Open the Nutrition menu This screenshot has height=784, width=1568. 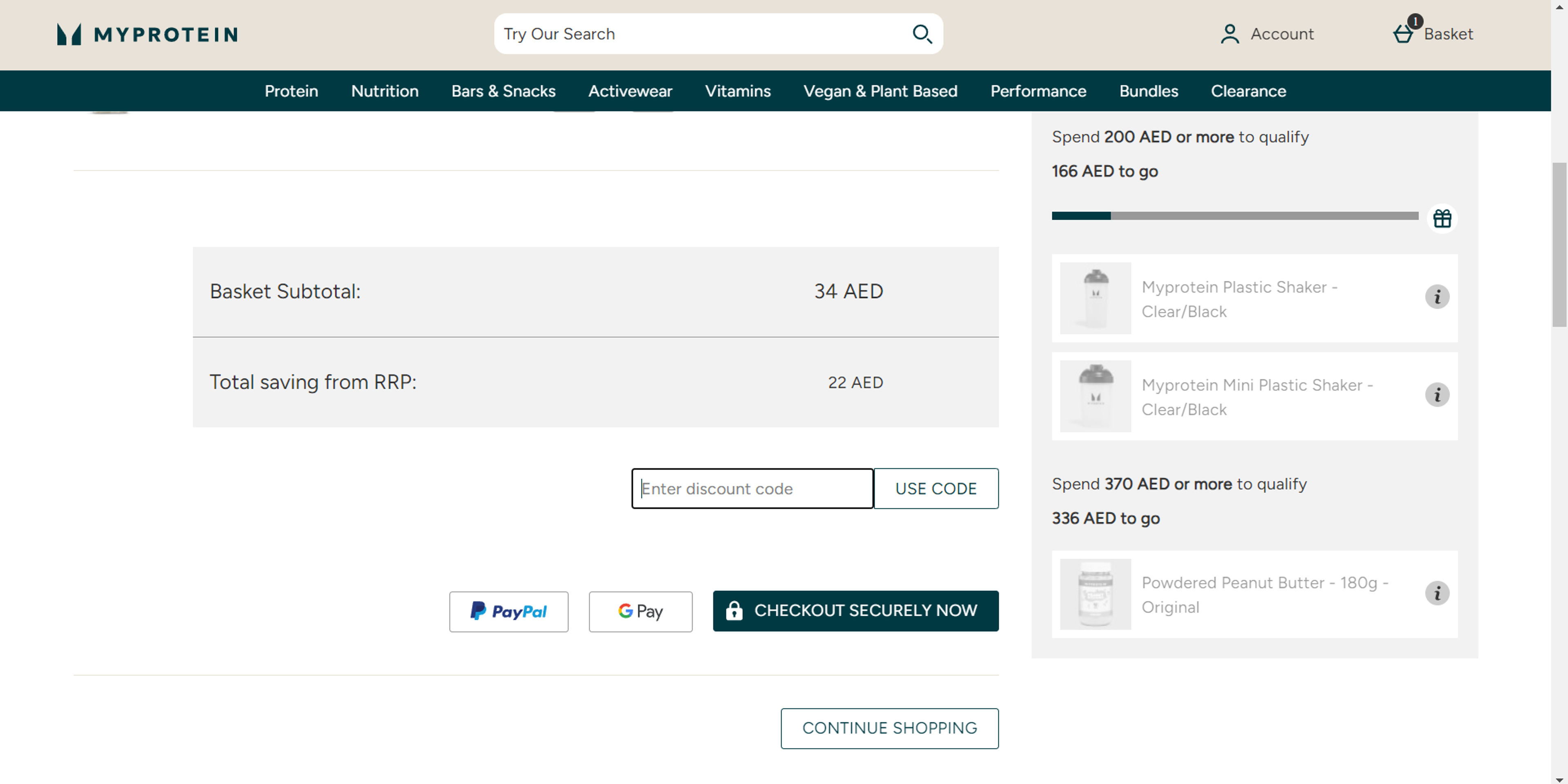385,91
